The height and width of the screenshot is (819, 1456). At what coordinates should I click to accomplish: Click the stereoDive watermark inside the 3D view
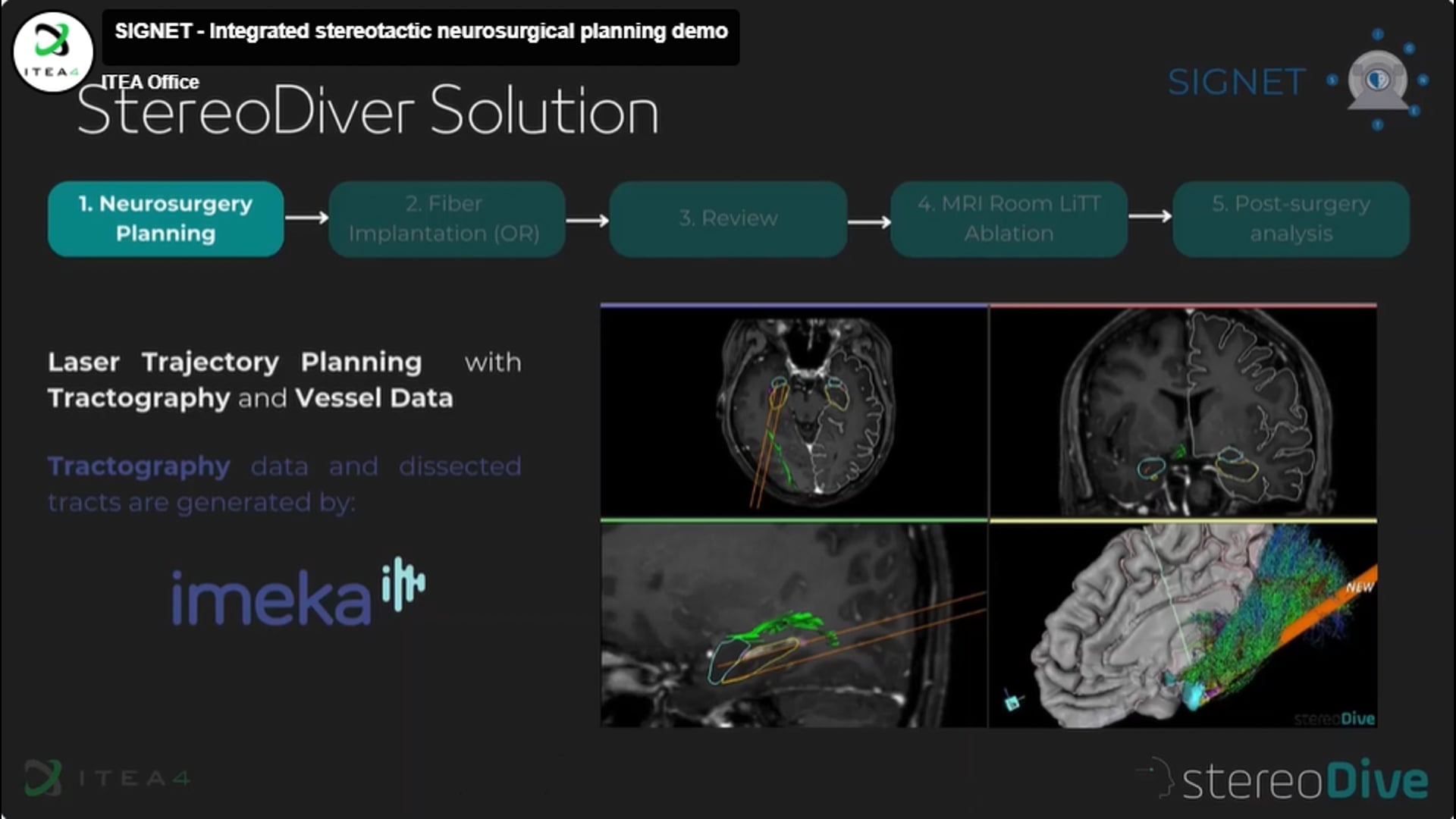point(1335,719)
